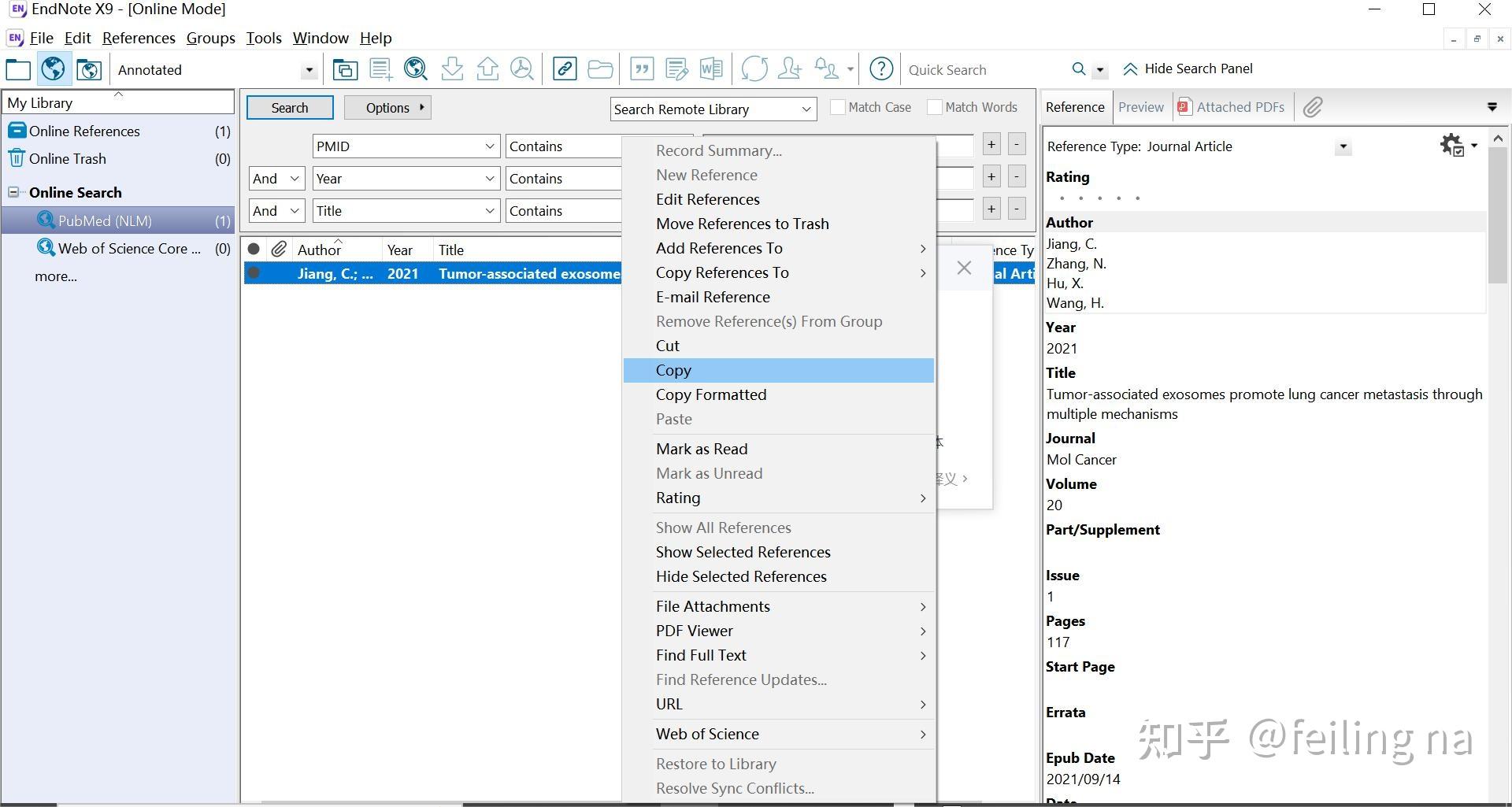Open Online Search magnifier-globe toolbar icon
Image resolution: width=1512 pixels, height=807 pixels.
point(416,69)
